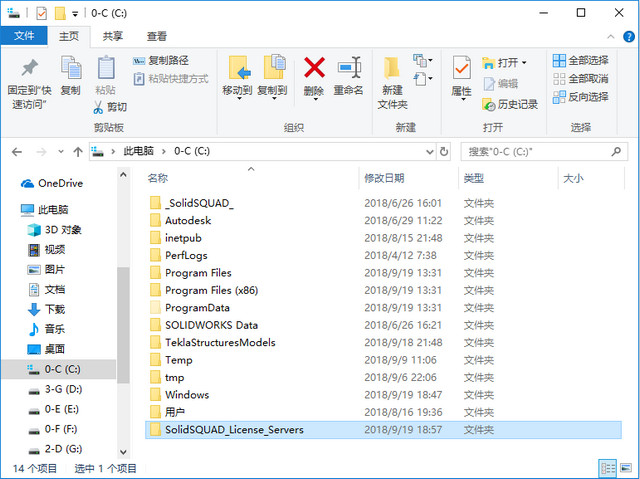Select 3-G (D:) drive in navigation pane
640x479 pixels.
[x=63, y=389]
